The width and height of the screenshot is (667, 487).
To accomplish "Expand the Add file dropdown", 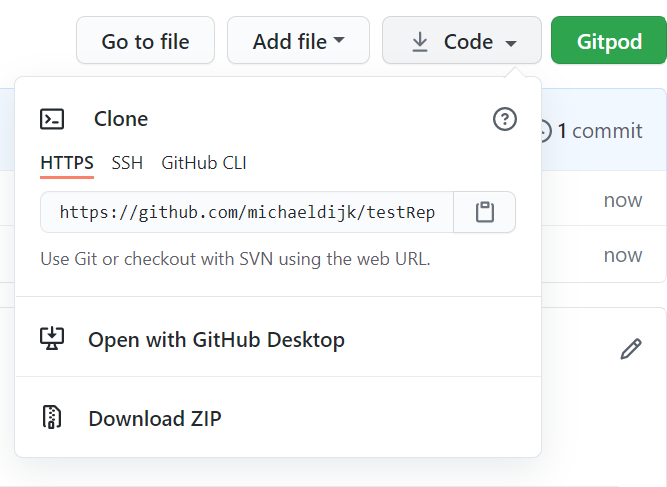I will (x=298, y=42).
